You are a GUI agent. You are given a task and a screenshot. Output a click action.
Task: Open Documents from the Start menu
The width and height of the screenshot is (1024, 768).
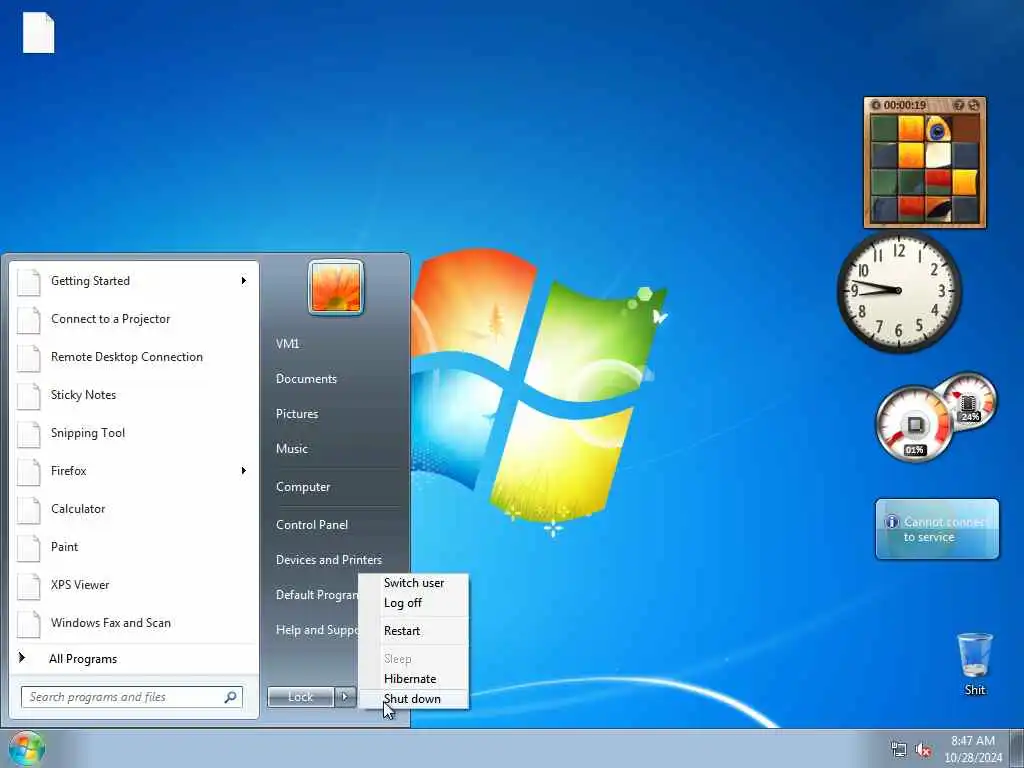coord(306,379)
